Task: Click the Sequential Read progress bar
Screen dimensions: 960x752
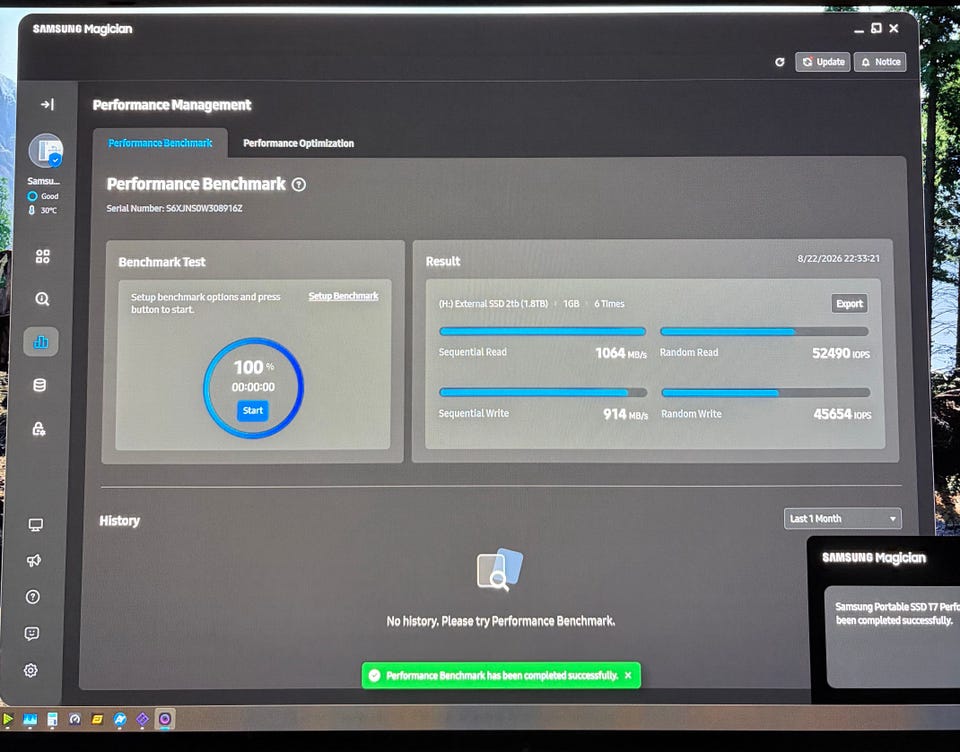Action: 542,331
